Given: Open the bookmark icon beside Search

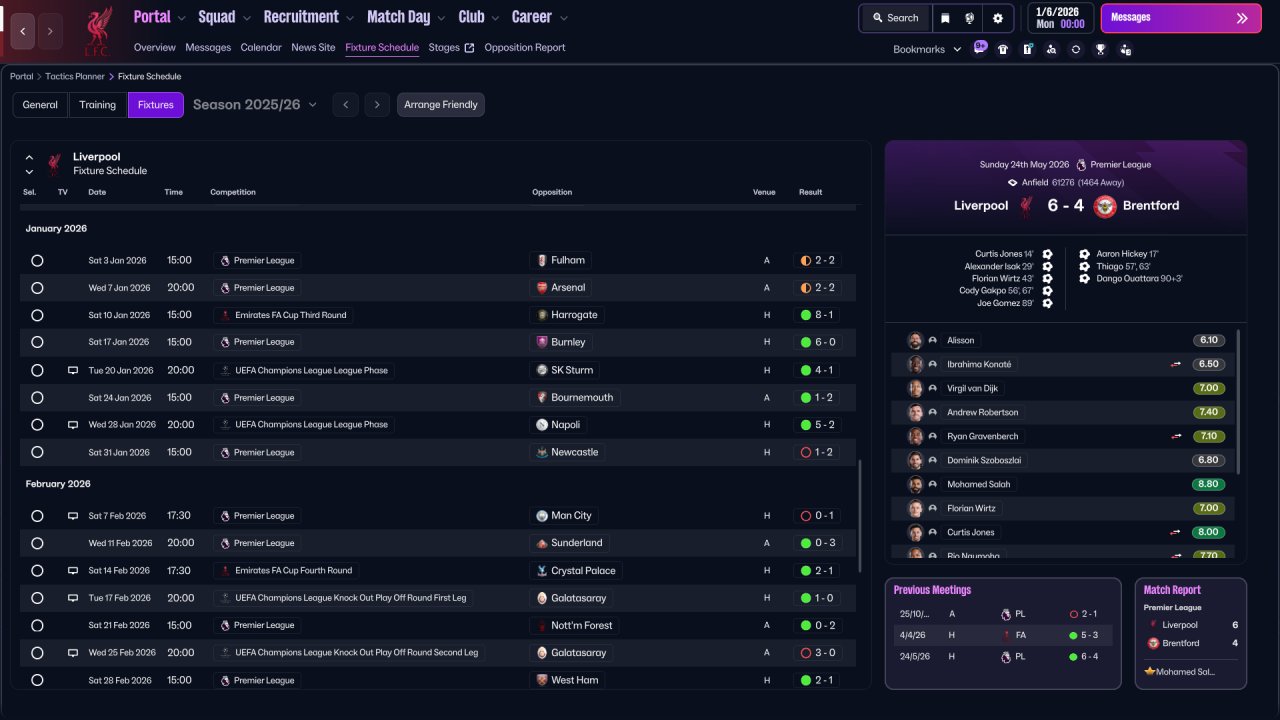Looking at the screenshot, I should (x=946, y=18).
